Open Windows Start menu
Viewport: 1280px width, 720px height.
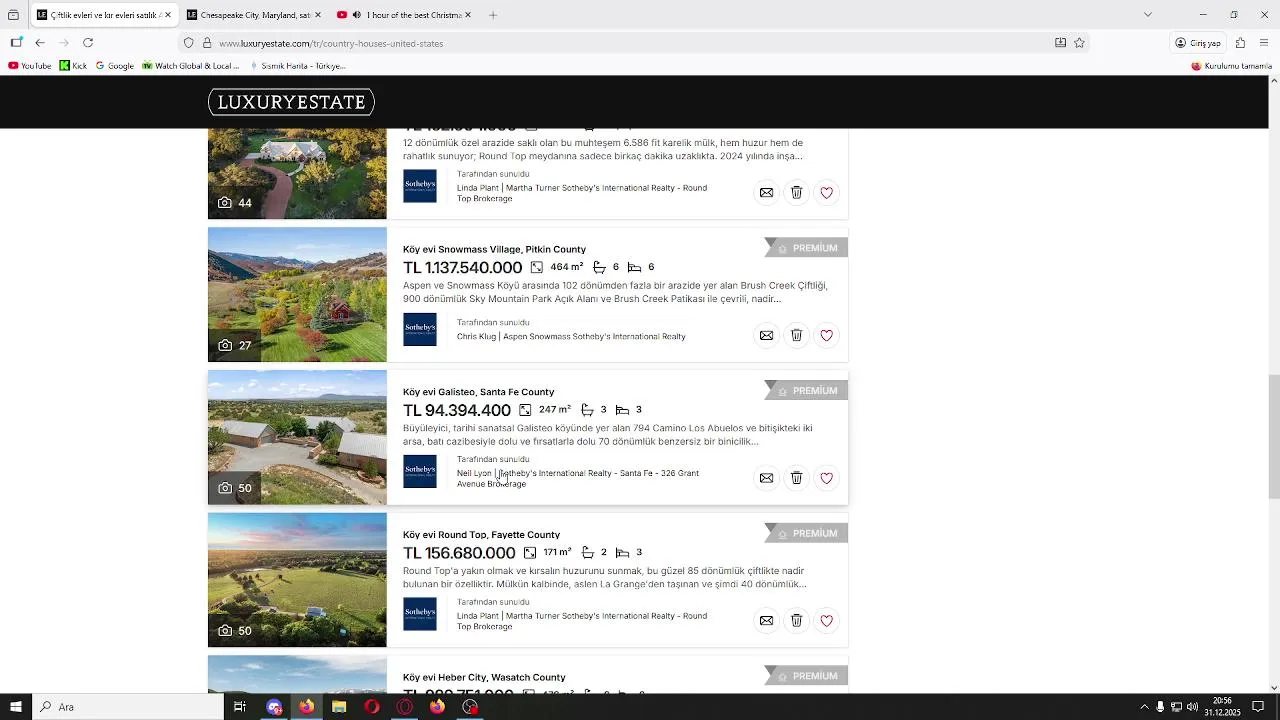15,707
